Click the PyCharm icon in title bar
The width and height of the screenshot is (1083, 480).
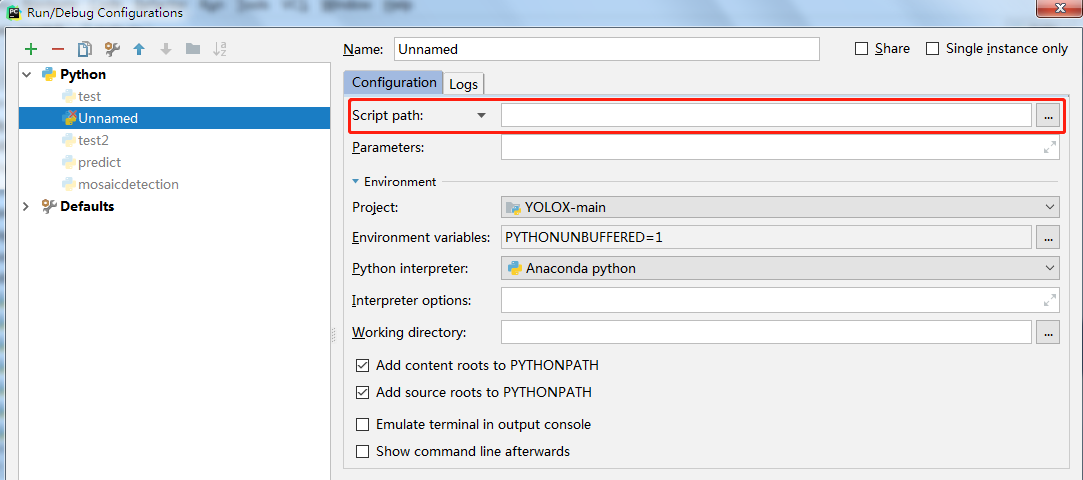click(14, 12)
